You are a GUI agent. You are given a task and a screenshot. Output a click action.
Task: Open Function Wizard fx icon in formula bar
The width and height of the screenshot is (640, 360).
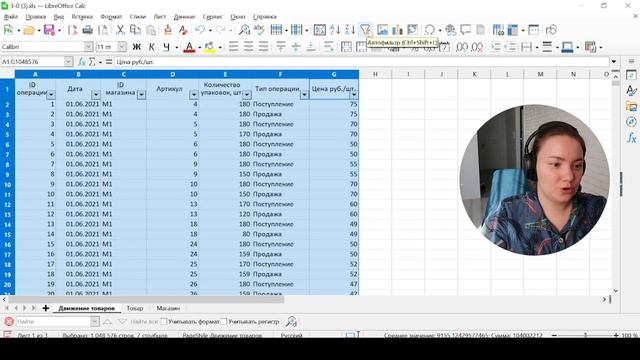click(x=82, y=62)
